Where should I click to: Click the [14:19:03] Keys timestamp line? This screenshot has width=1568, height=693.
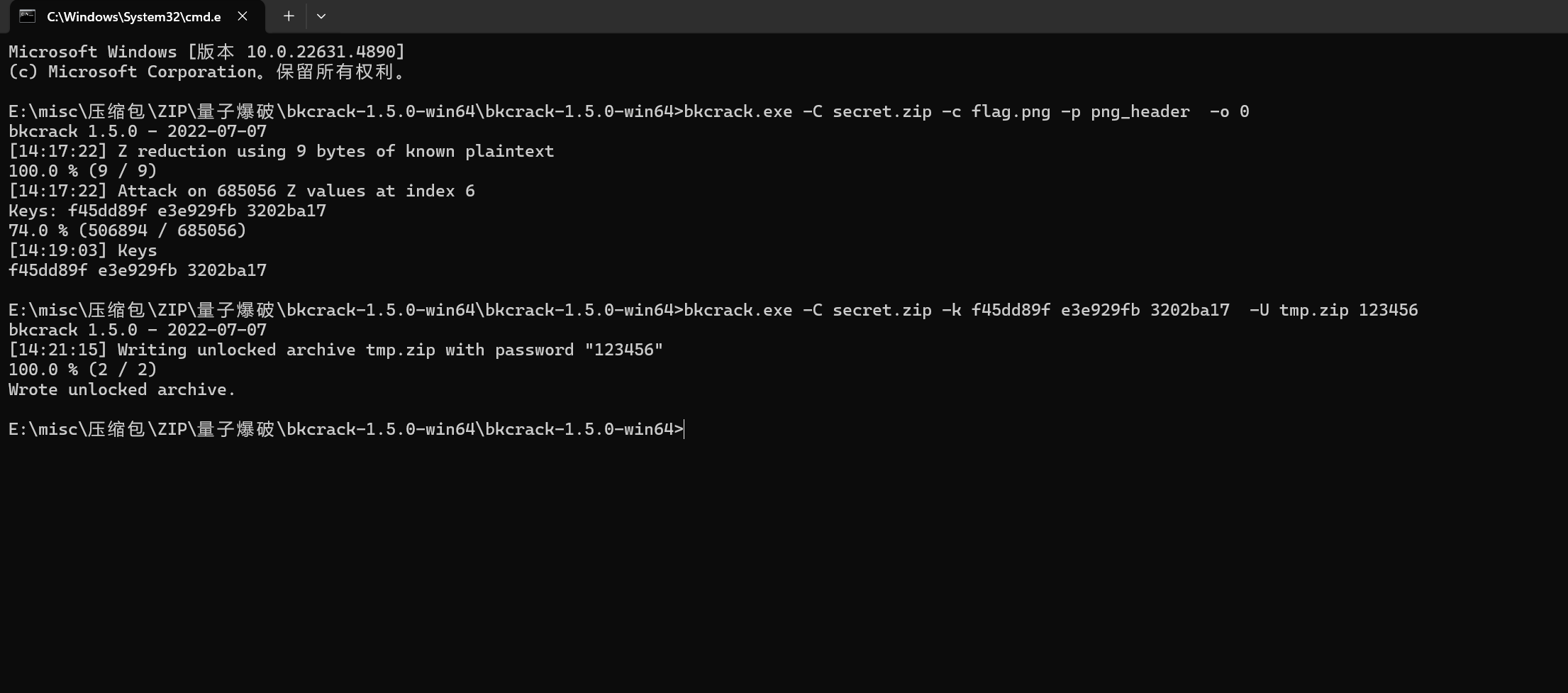(83, 250)
